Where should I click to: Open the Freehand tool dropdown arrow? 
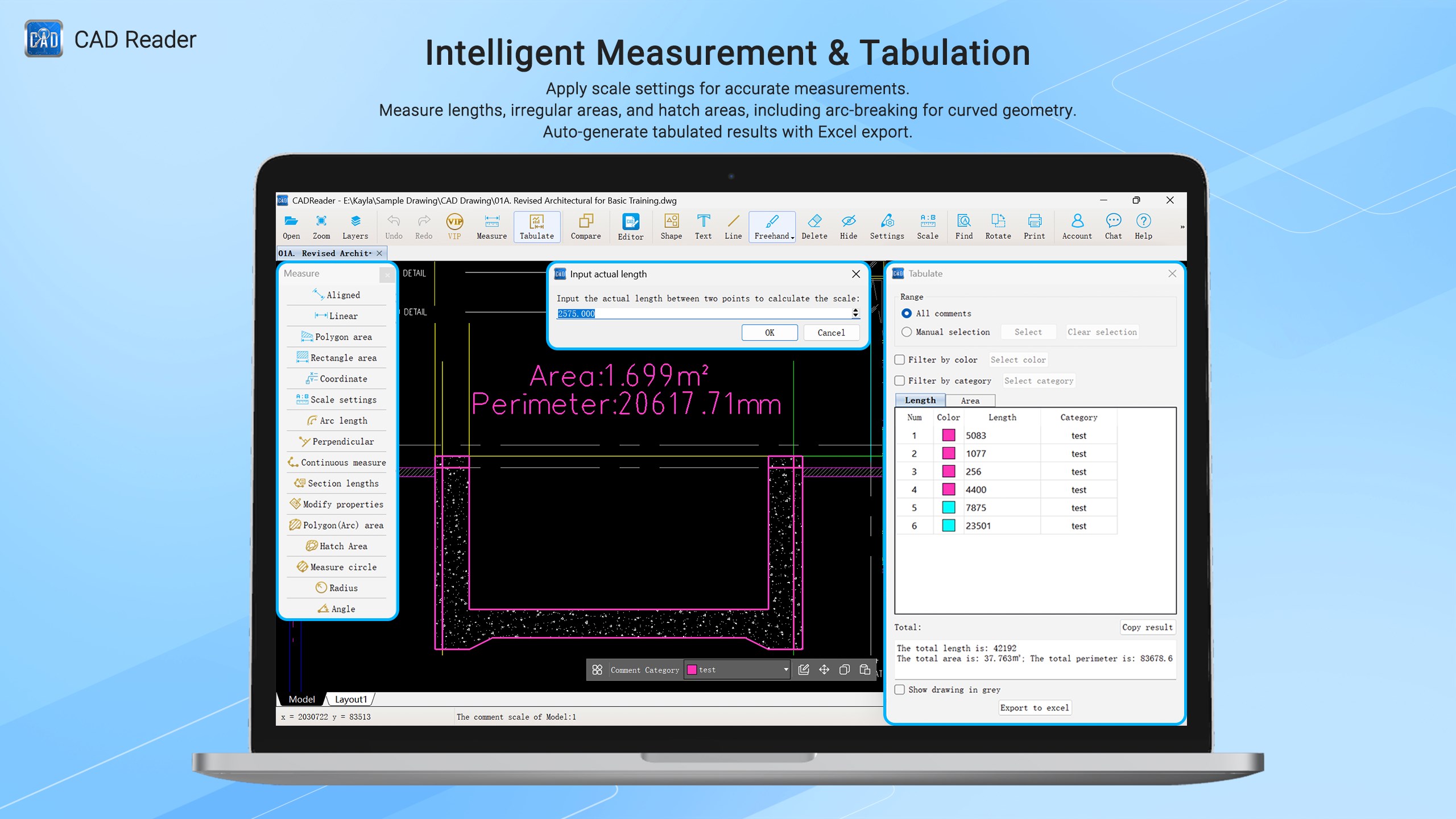tap(792, 237)
